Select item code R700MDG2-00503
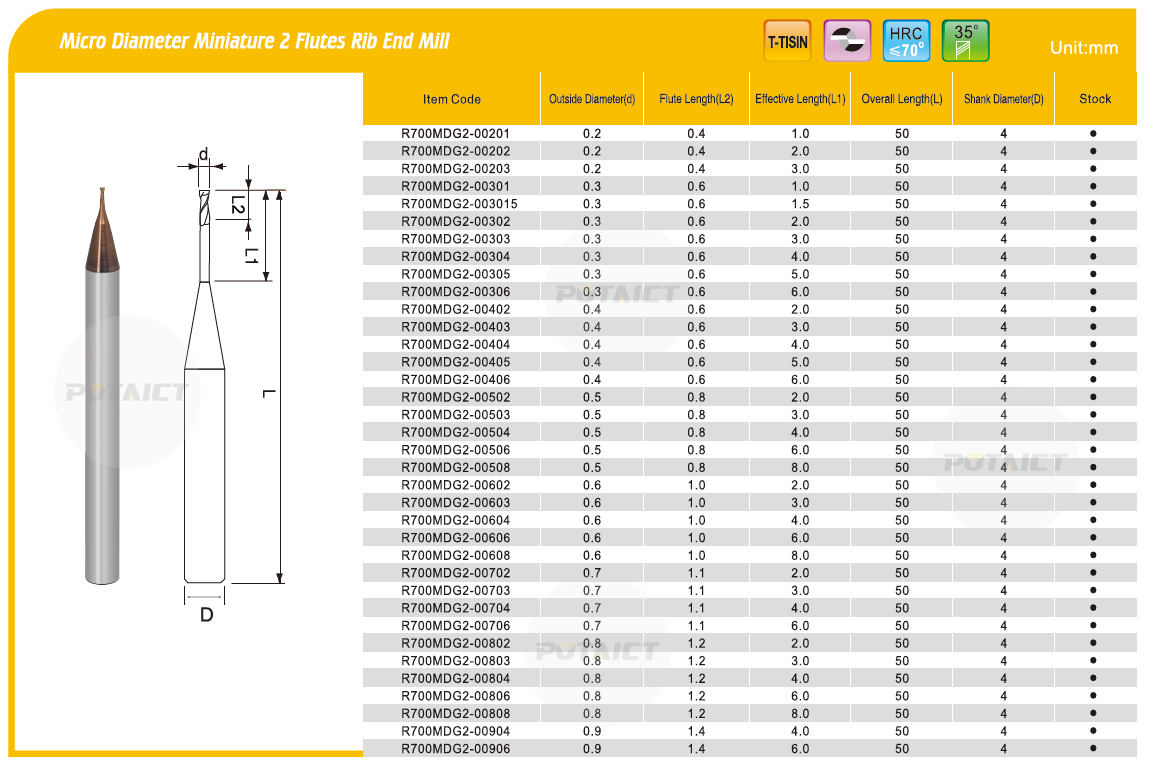The height and width of the screenshot is (767, 1149). pos(455,415)
